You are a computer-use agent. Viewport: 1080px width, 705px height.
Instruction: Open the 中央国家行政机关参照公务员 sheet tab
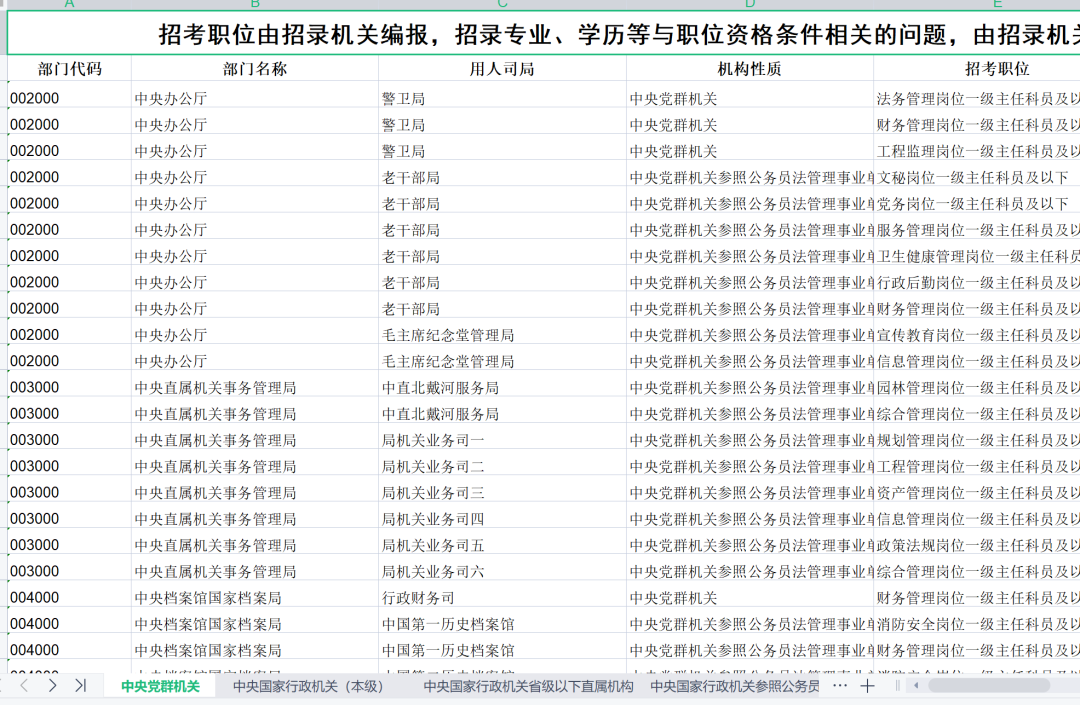pyautogui.click(x=734, y=687)
